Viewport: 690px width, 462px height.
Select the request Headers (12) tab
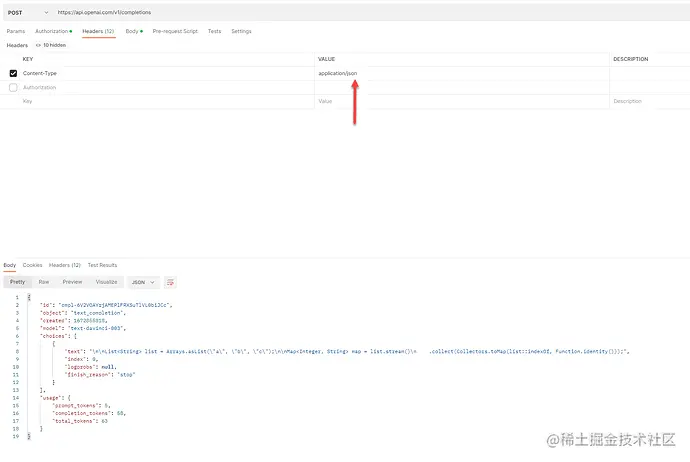pos(98,31)
